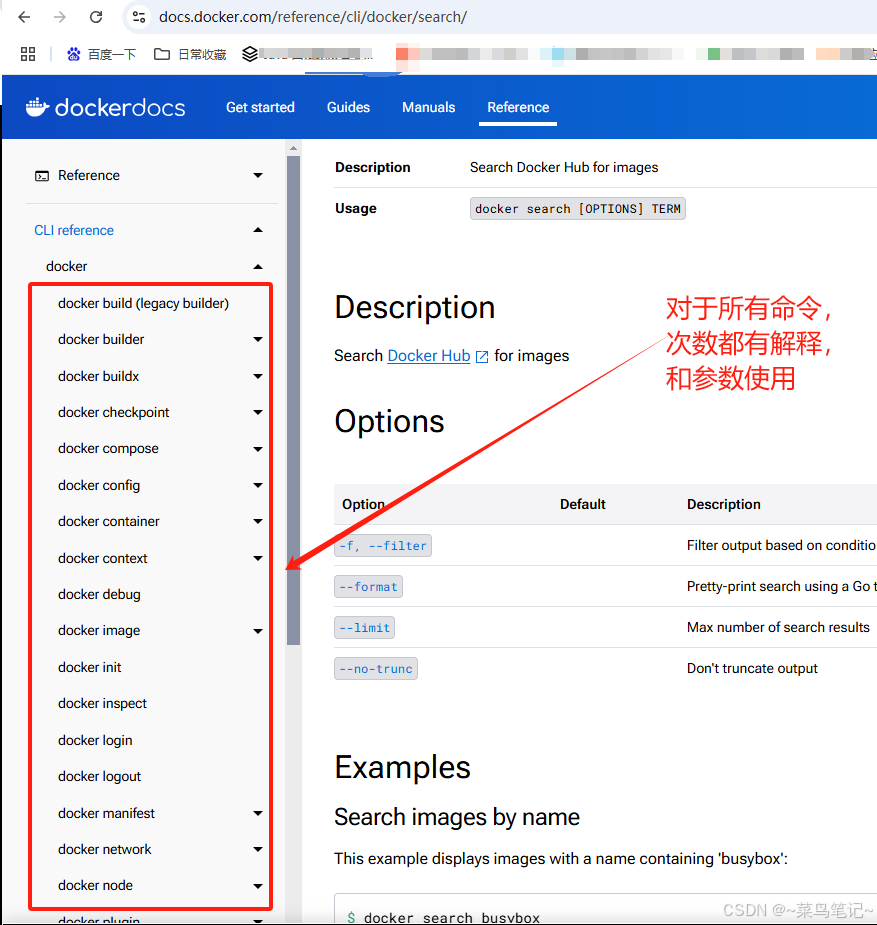The height and width of the screenshot is (925, 877).
Task: Reload the page with the refresh icon
Action: click(96, 17)
